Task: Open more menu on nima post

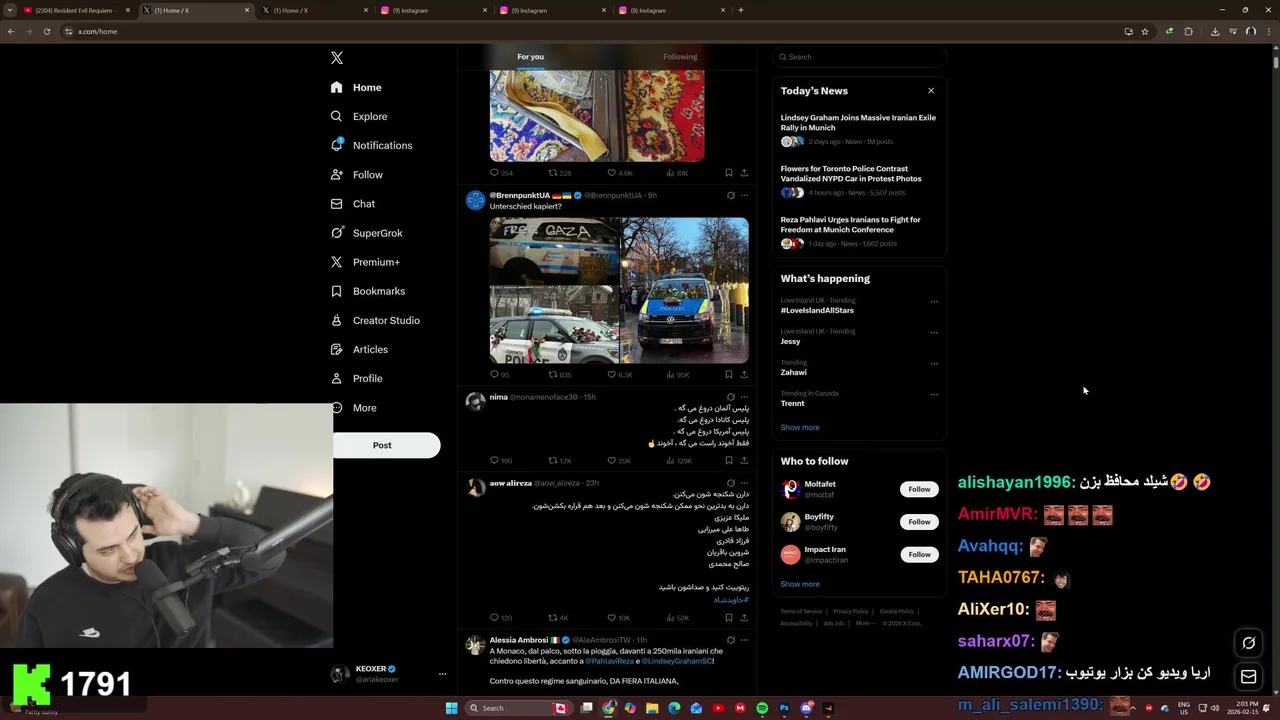Action: 743,397
